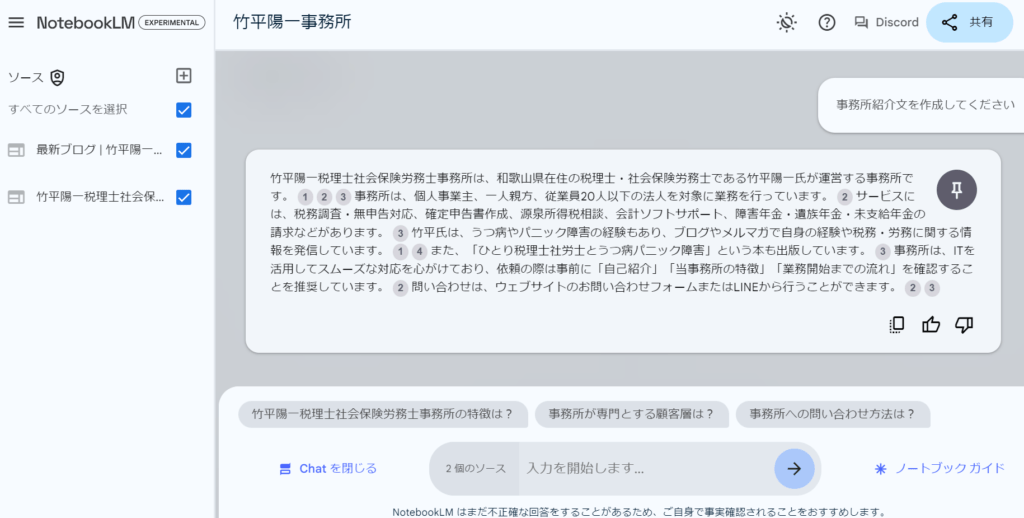This screenshot has width=1024, height=518.
Task: Click the ソース panel heading
Action: (25, 78)
